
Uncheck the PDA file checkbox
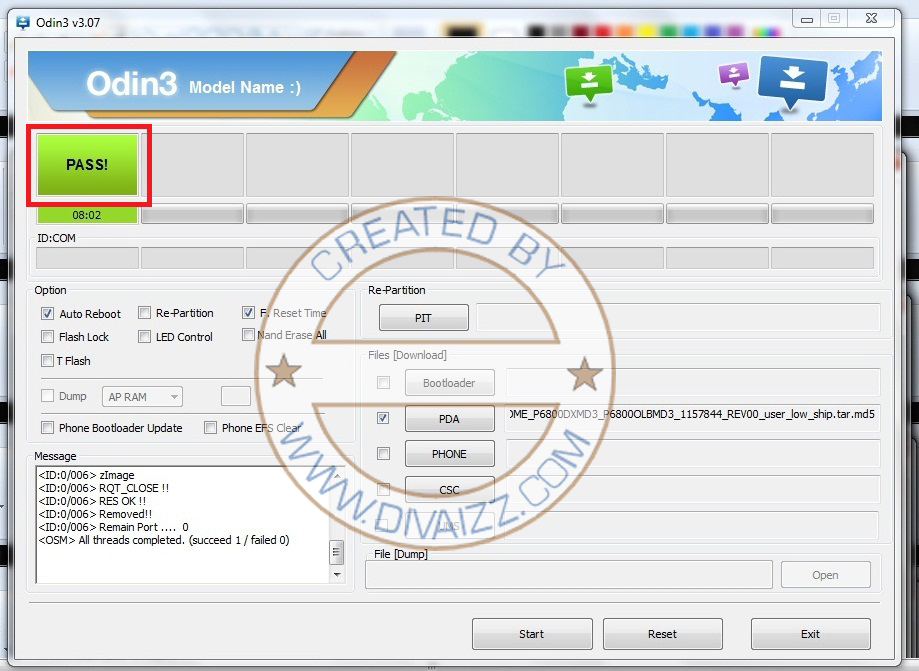coord(383,418)
